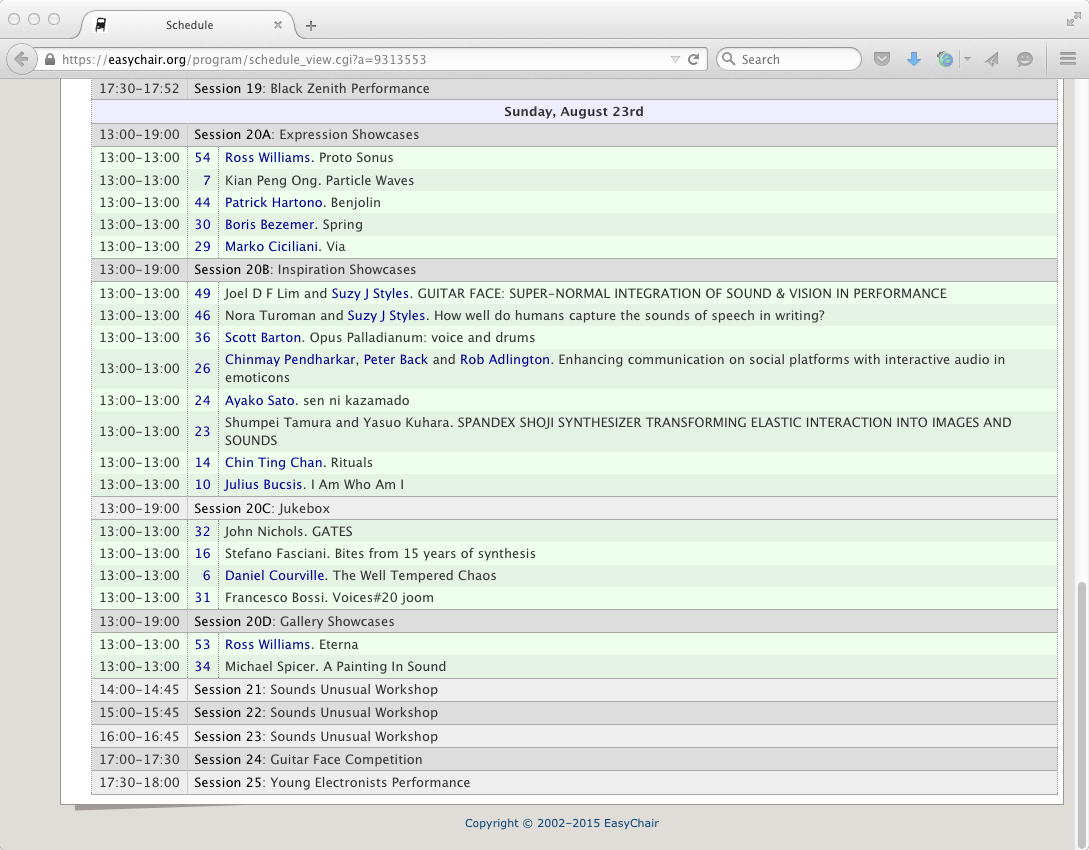Open a new tab with plus button
Screen dimensions: 1089x850
(311, 25)
